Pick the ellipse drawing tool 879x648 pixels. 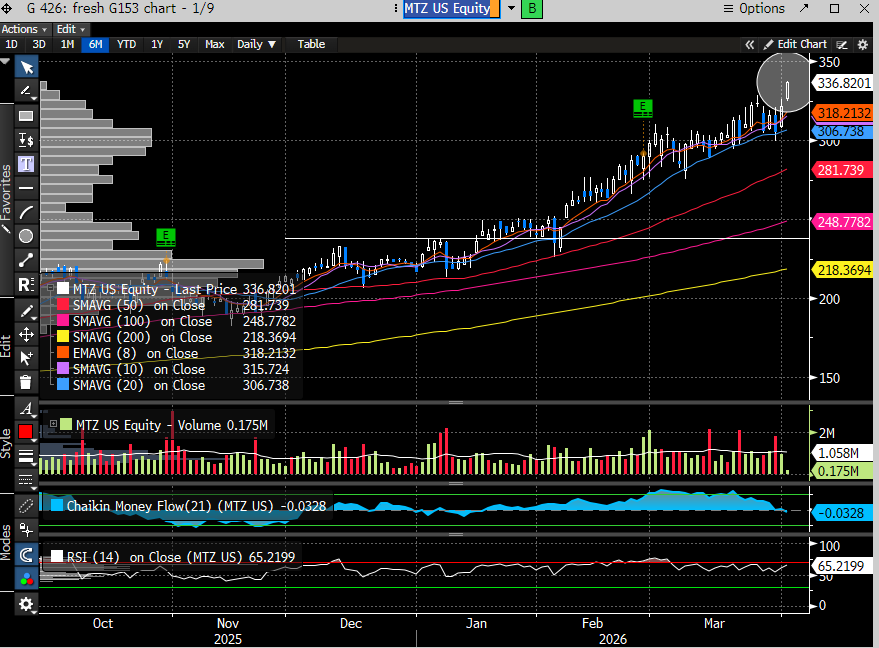(x=26, y=235)
